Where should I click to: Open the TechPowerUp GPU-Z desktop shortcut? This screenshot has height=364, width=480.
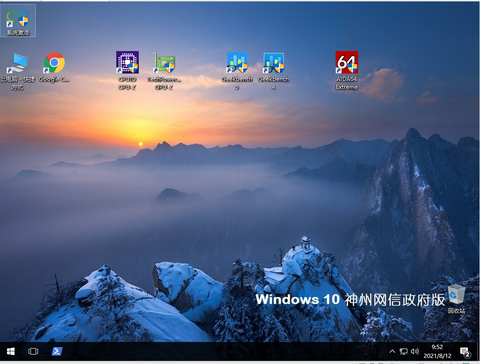164,71
